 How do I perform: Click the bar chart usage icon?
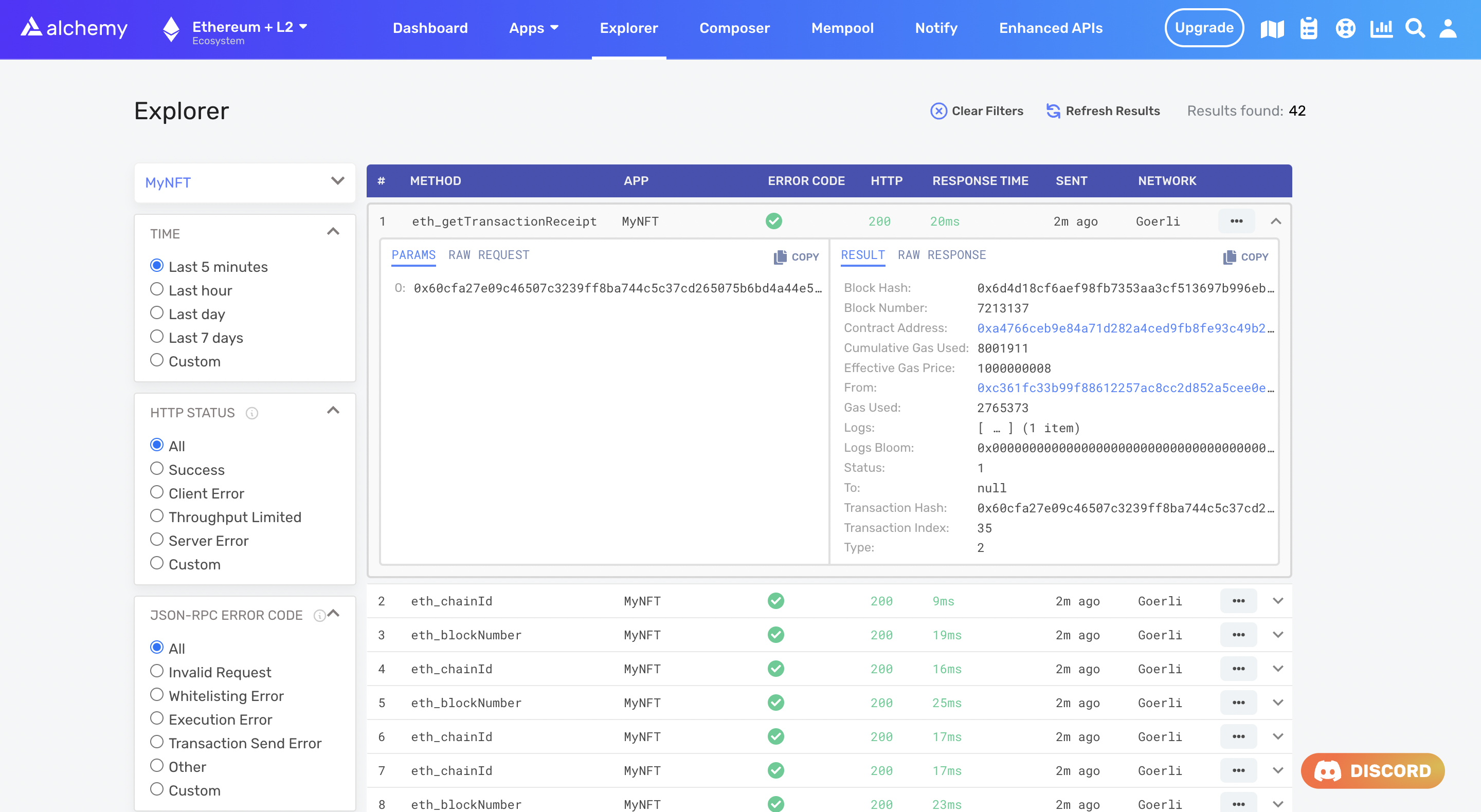coord(1381,28)
